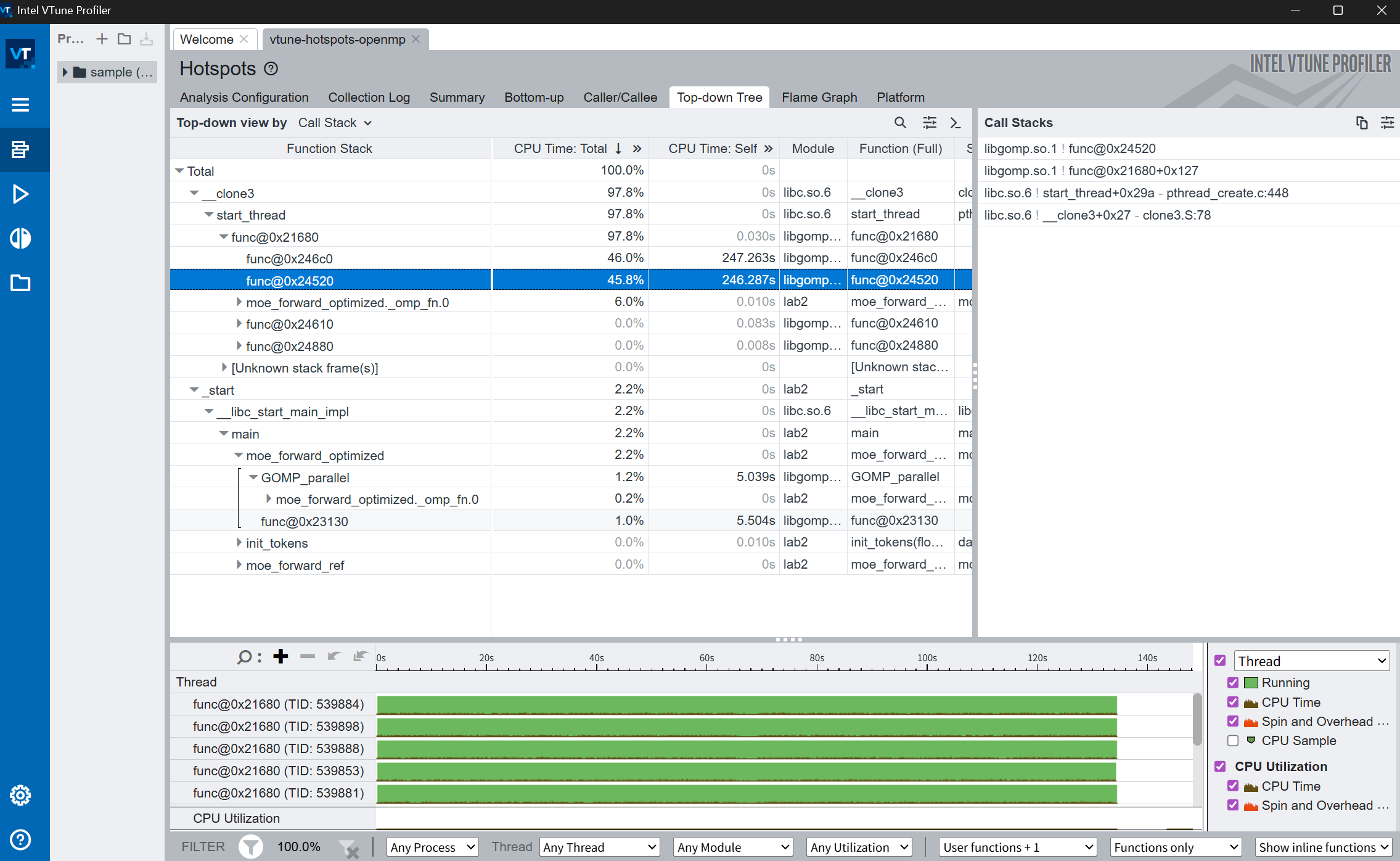Click the Configure Analysis play icon
Image resolution: width=1400 pixels, height=861 pixels.
tap(20, 194)
